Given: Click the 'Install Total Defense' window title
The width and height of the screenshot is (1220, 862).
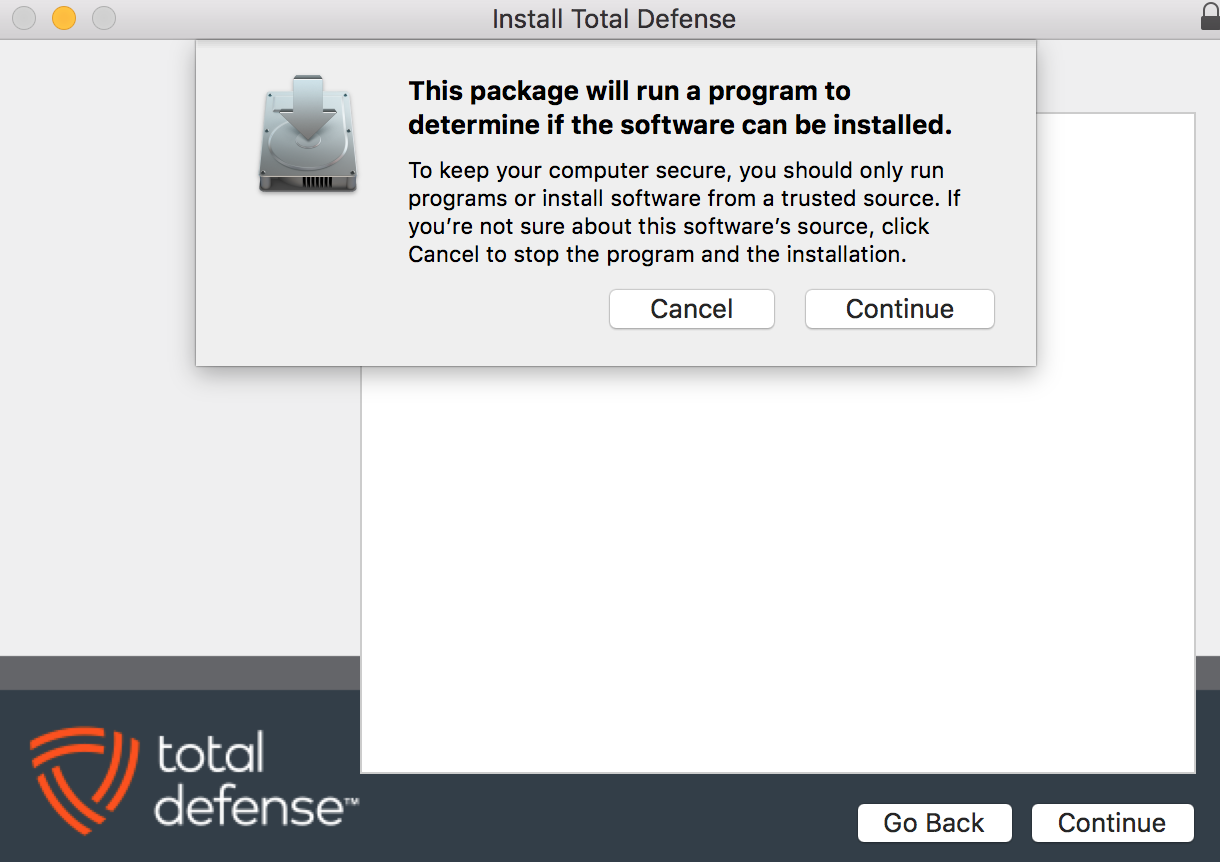Looking at the screenshot, I should [x=614, y=19].
